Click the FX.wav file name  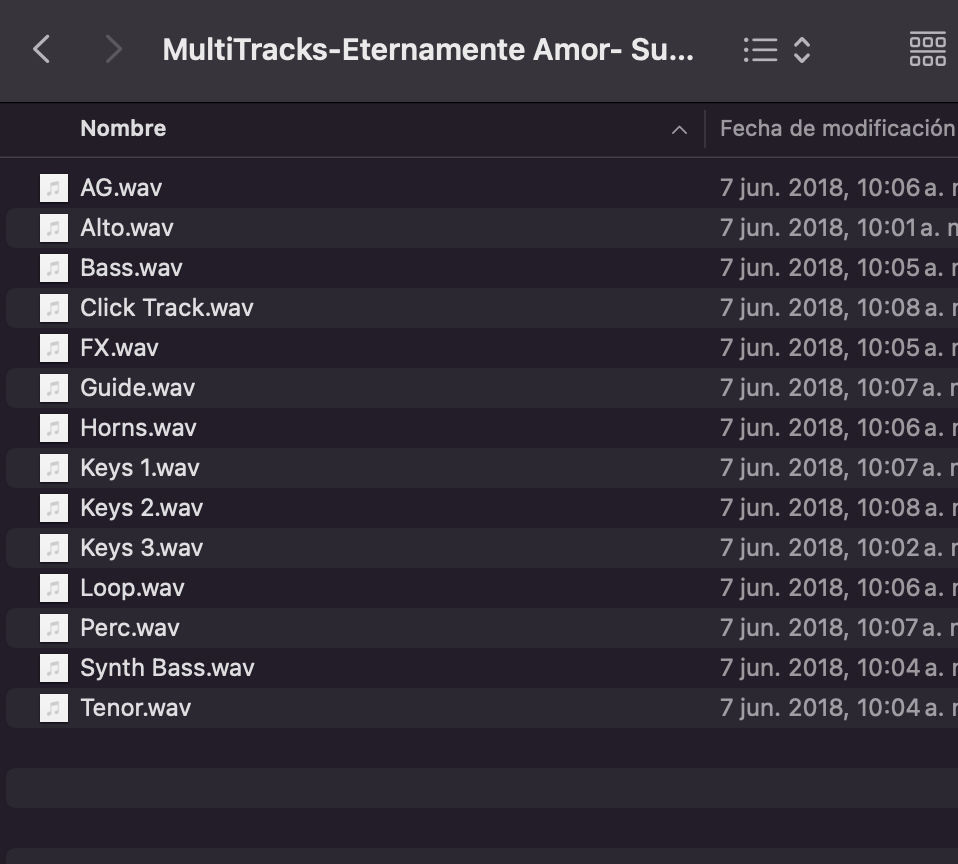tap(119, 348)
